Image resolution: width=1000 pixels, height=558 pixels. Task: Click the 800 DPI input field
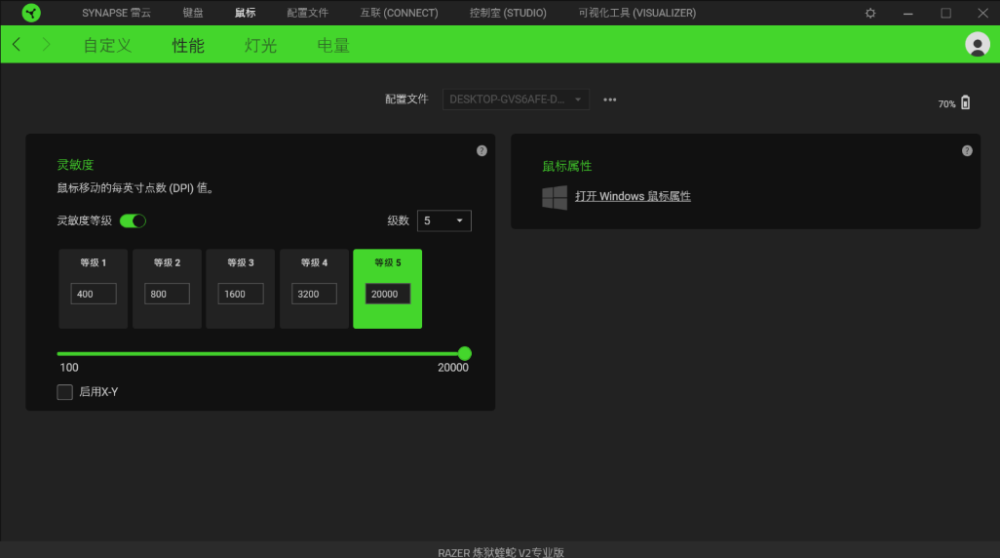pyautogui.click(x=167, y=294)
